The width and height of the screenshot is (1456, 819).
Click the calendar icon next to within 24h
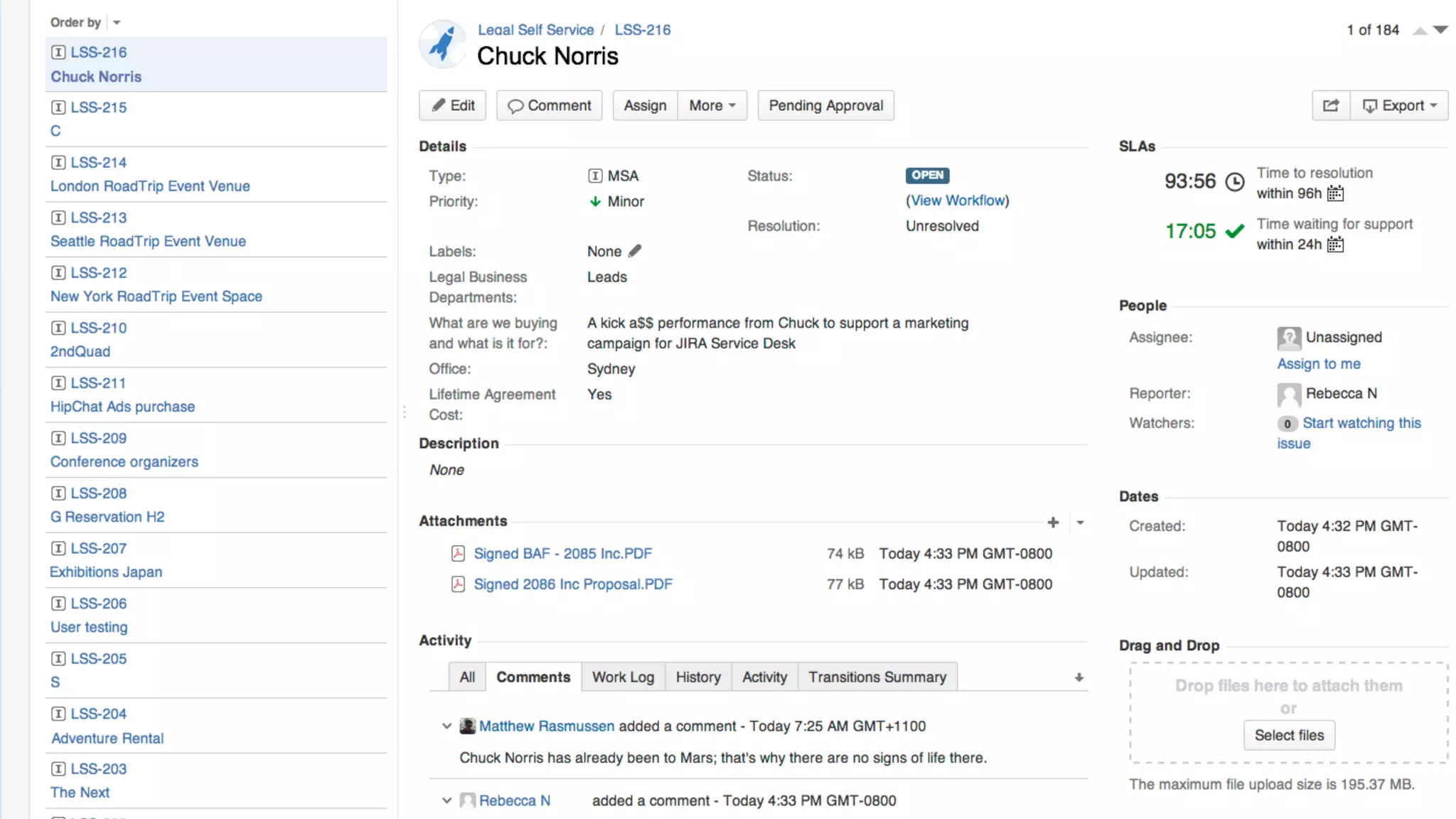coord(1336,245)
